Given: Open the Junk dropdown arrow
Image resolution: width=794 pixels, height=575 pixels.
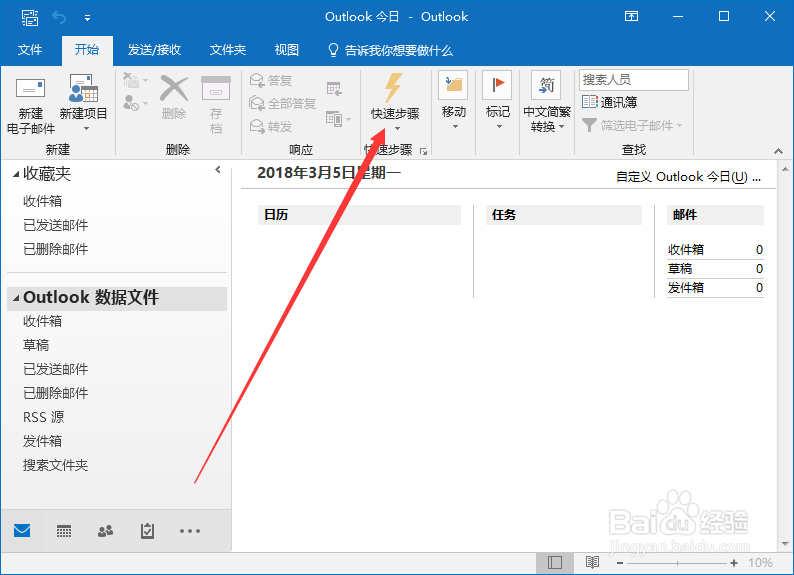Looking at the screenshot, I should tap(146, 103).
